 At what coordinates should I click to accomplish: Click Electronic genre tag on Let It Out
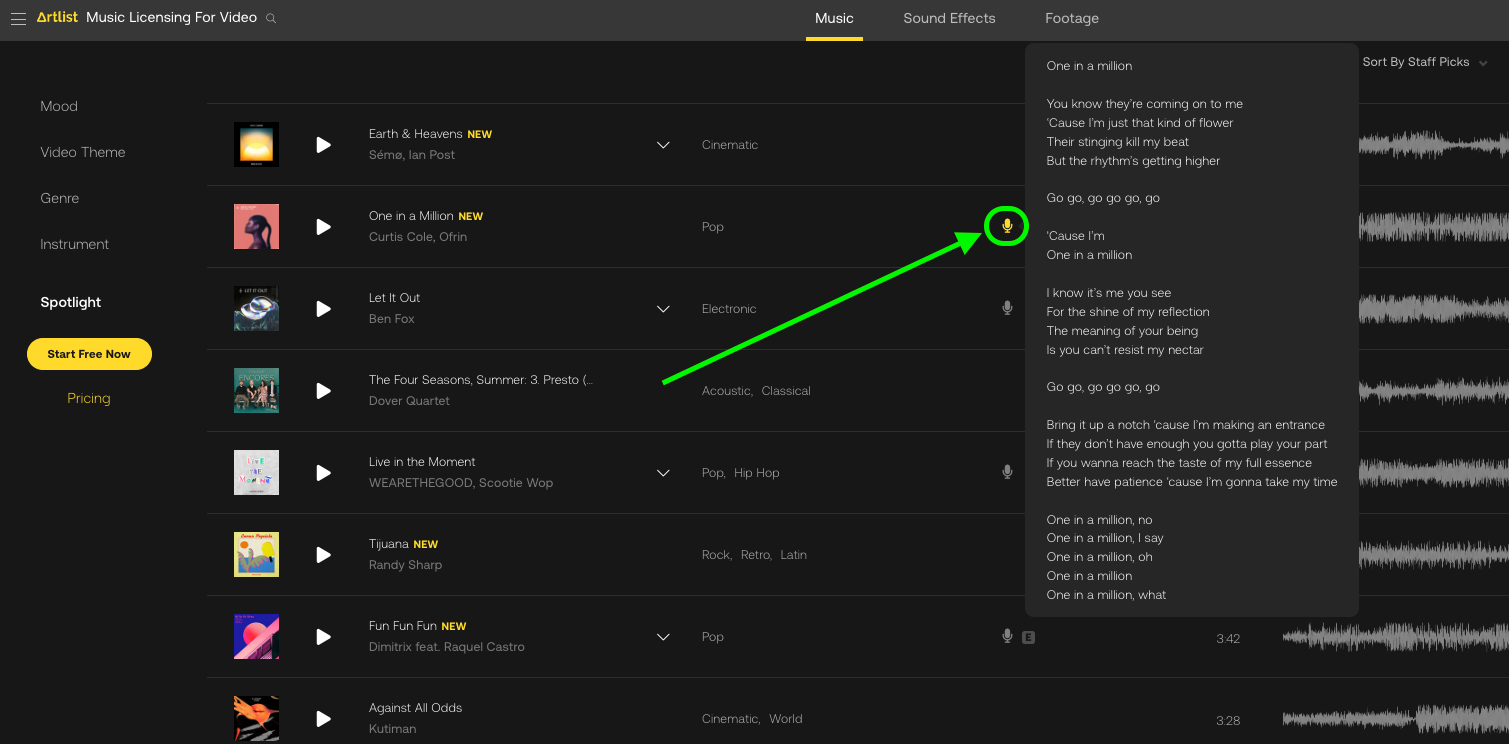pos(729,309)
